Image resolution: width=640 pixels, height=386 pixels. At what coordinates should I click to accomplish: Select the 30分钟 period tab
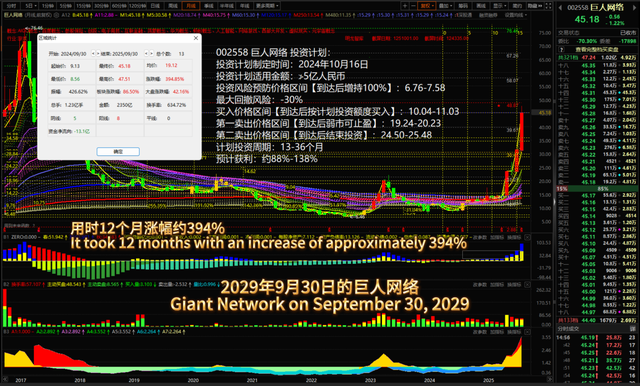click(x=101, y=6)
